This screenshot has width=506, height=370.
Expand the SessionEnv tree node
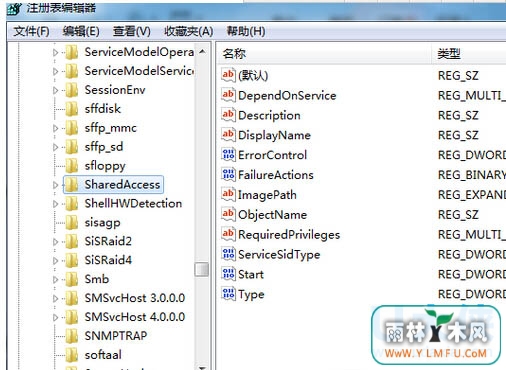pos(55,90)
